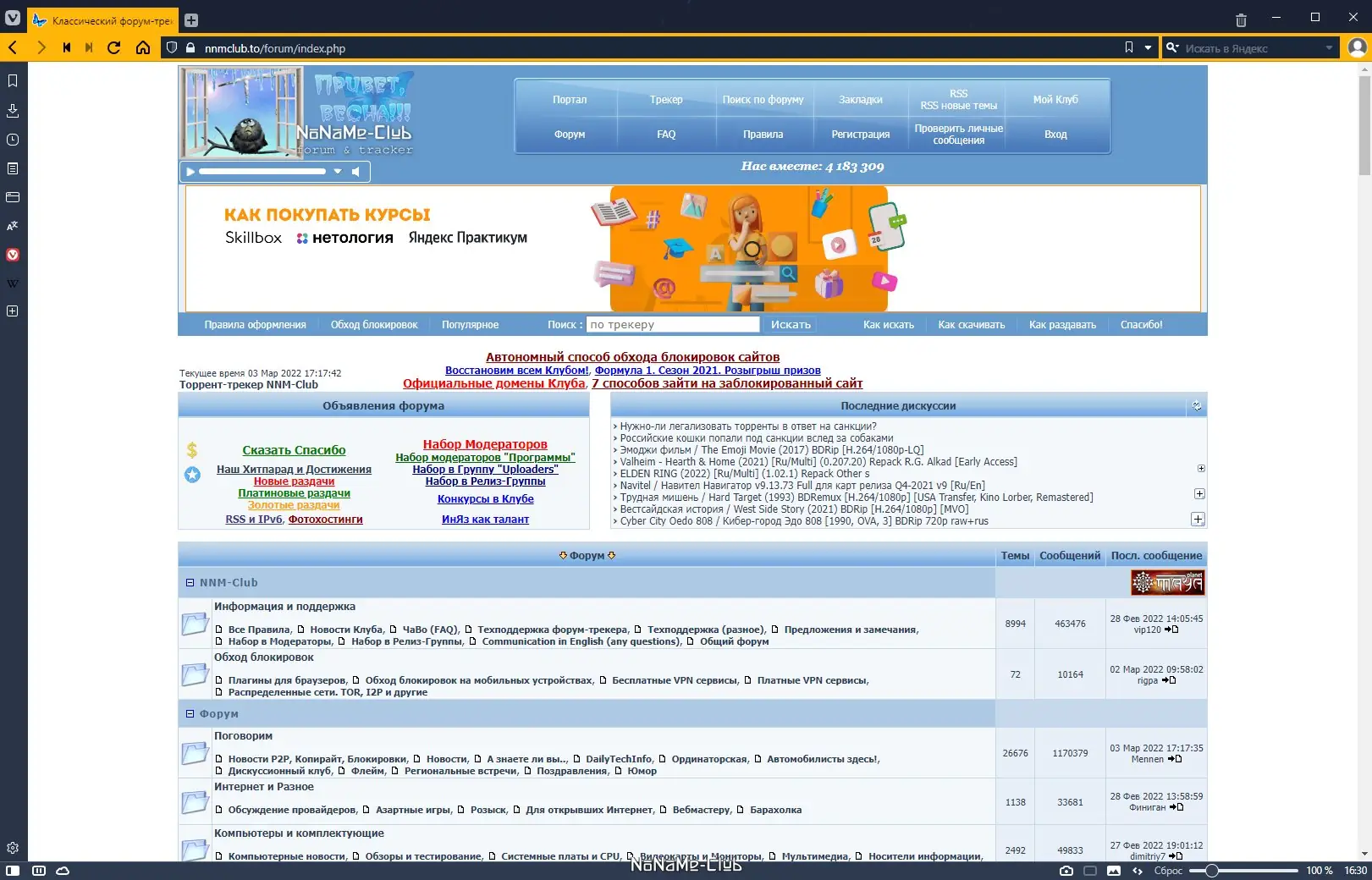Viewport: 1372px width, 880px height.
Task: Open page actions in the status bar
Action: click(1138, 871)
